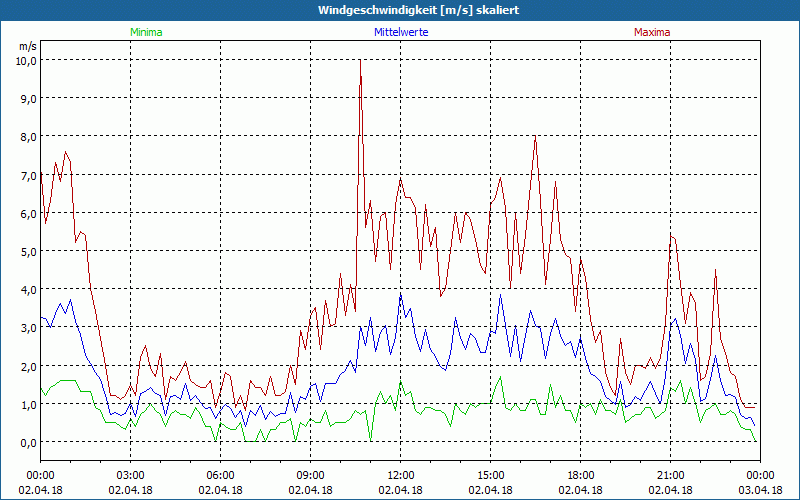Viewport: 800px width, 500px height.
Task: Click the 7,0 y-axis value
Action: (x=29, y=175)
